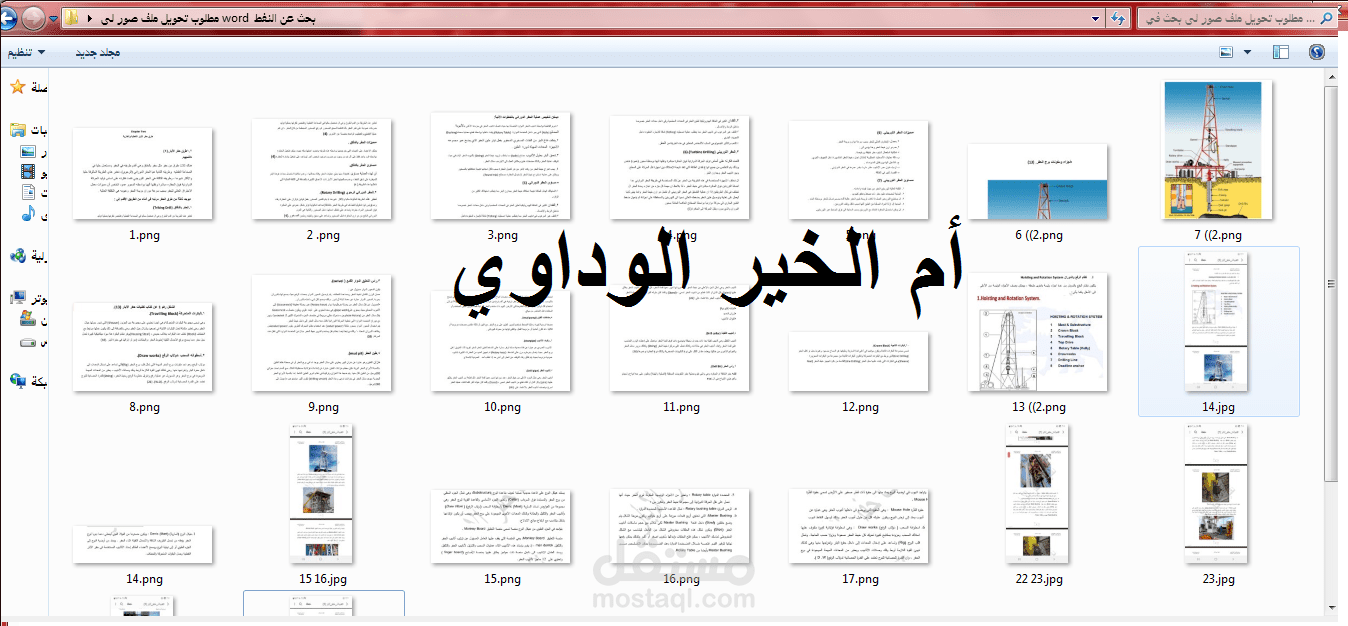Toggle the preview pane icon

coord(1281,52)
